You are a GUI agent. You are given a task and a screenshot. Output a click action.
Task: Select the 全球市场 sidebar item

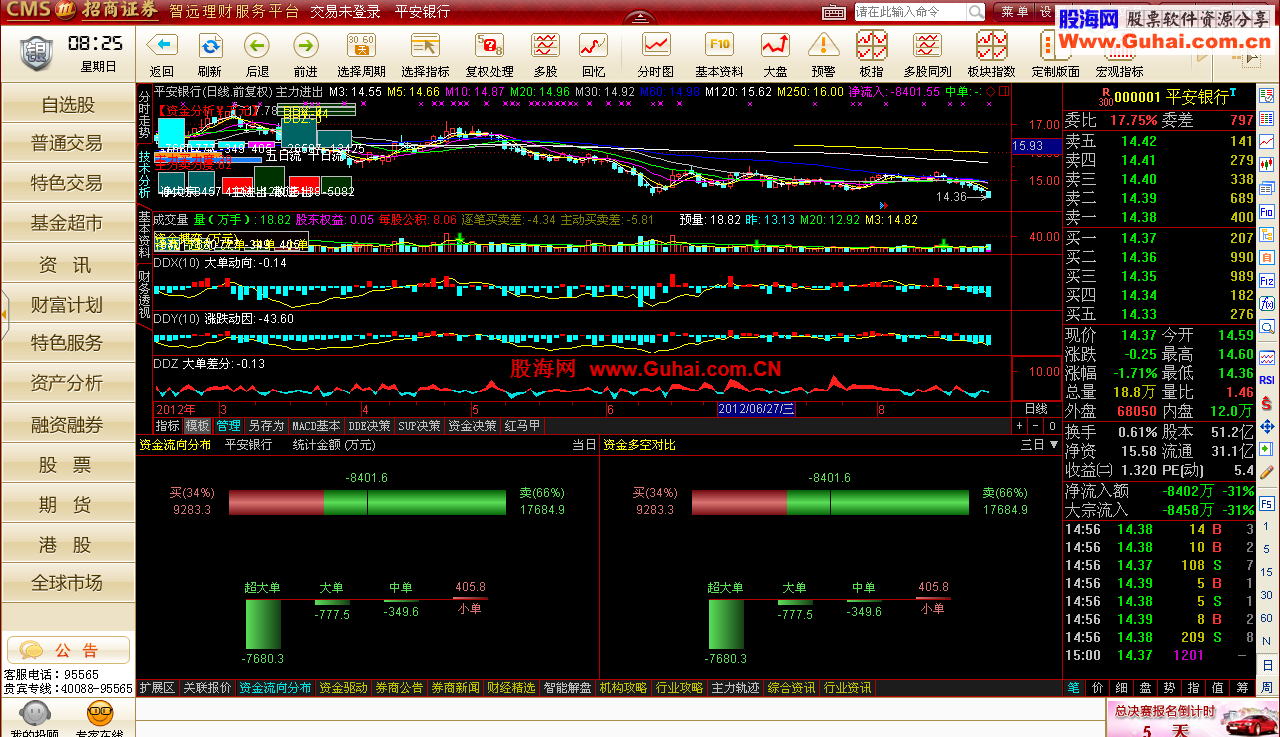[x=68, y=583]
